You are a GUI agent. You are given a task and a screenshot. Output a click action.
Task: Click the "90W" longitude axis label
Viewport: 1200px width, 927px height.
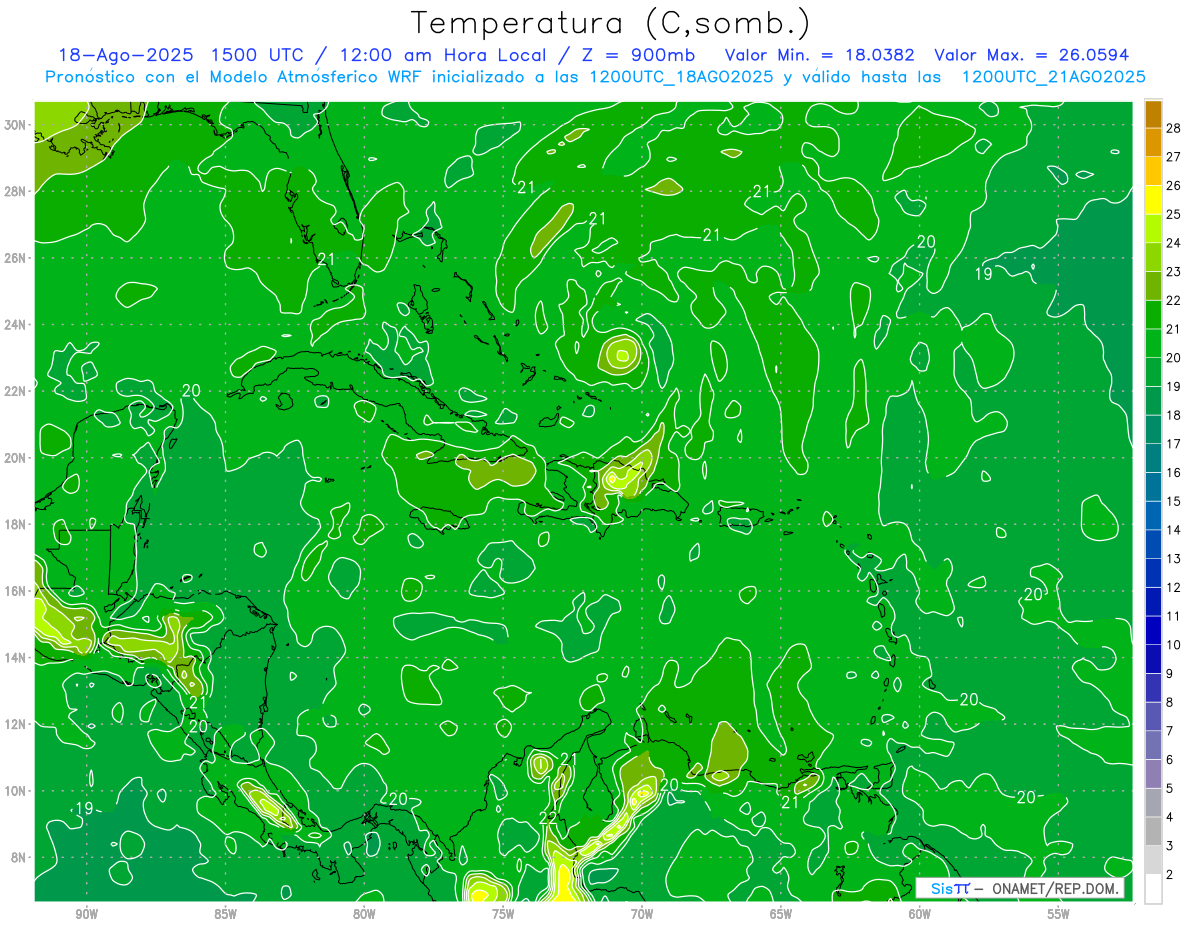[86, 914]
